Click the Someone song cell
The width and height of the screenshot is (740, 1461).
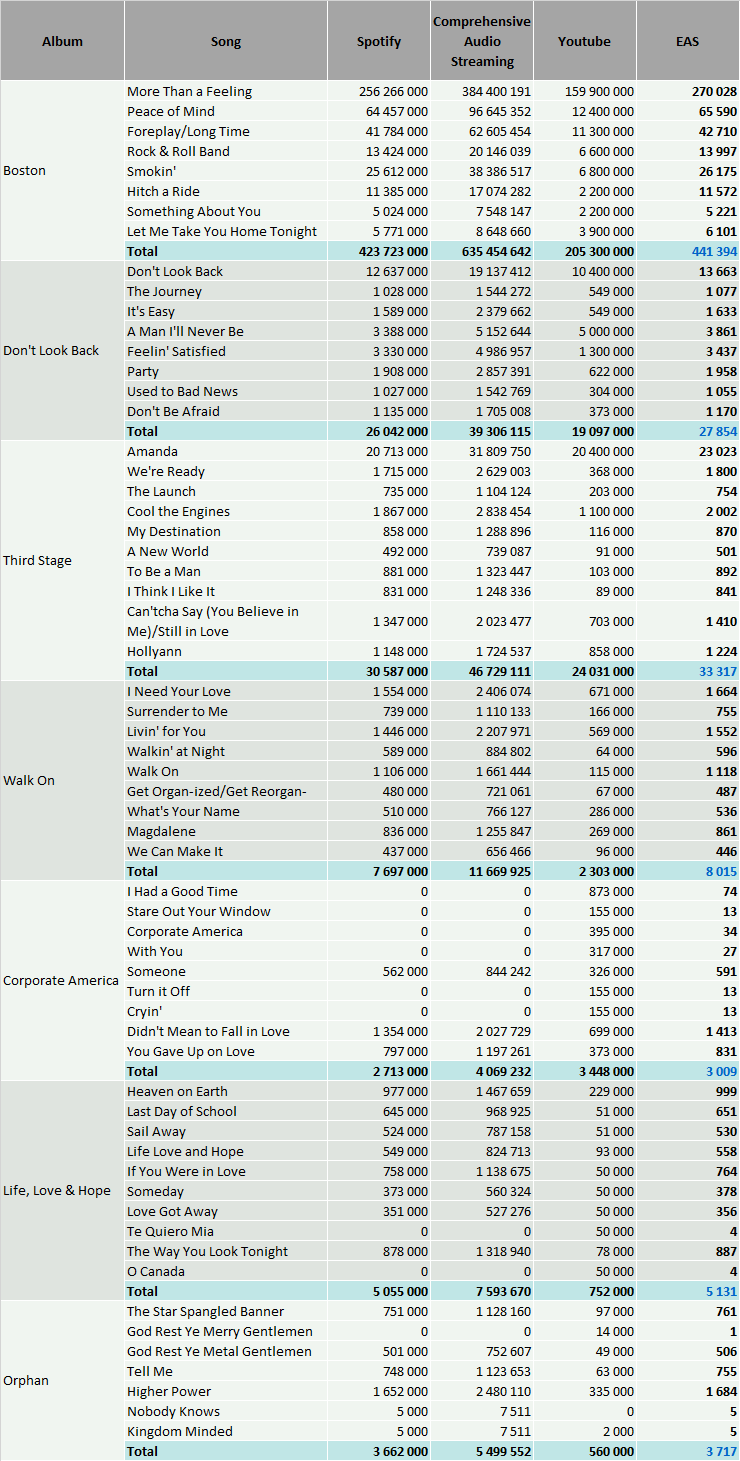coord(226,971)
